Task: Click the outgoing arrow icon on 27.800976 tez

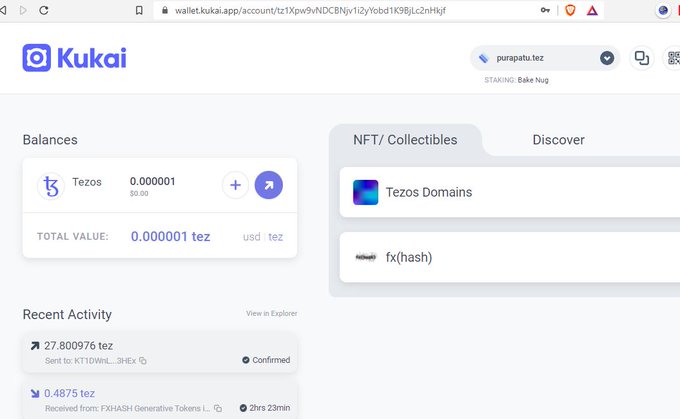Action: click(x=35, y=346)
